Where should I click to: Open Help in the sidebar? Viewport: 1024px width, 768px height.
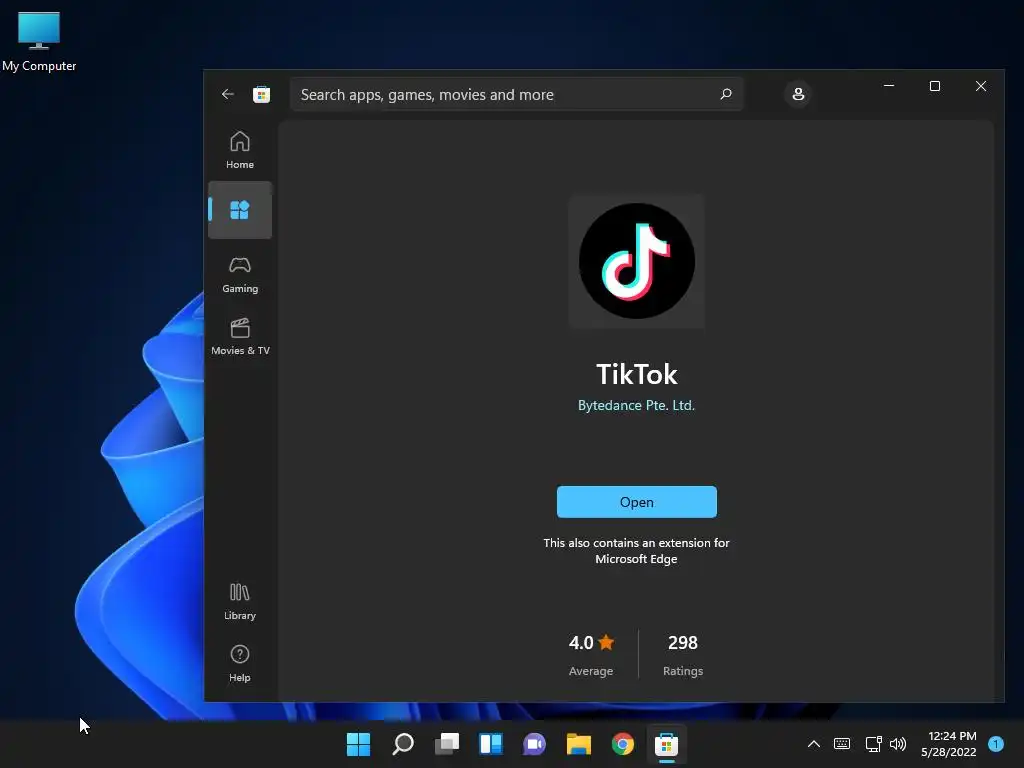pos(240,663)
